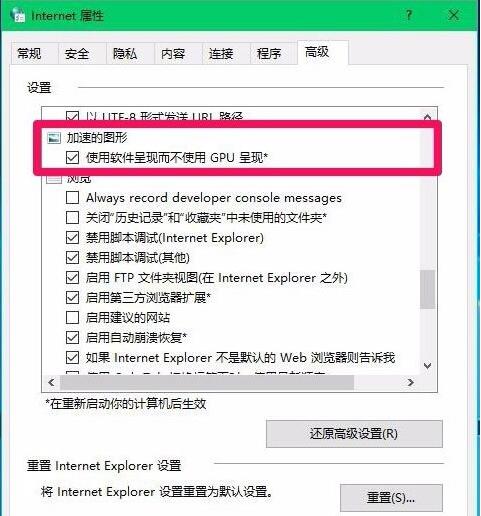Uncheck 如果 Internet Explorer 不是默认的 Web 浏览器则告诉我
This screenshot has height=516, width=481.
[72, 358]
